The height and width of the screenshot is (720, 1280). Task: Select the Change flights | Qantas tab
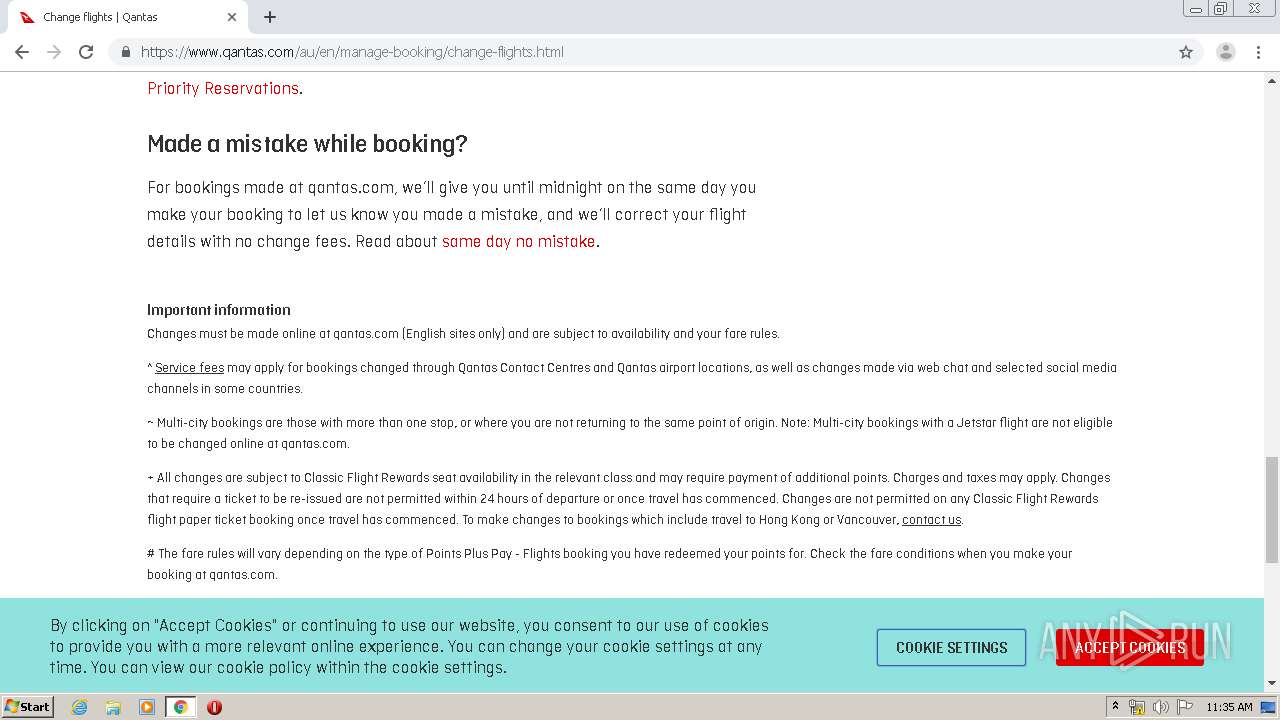(128, 17)
